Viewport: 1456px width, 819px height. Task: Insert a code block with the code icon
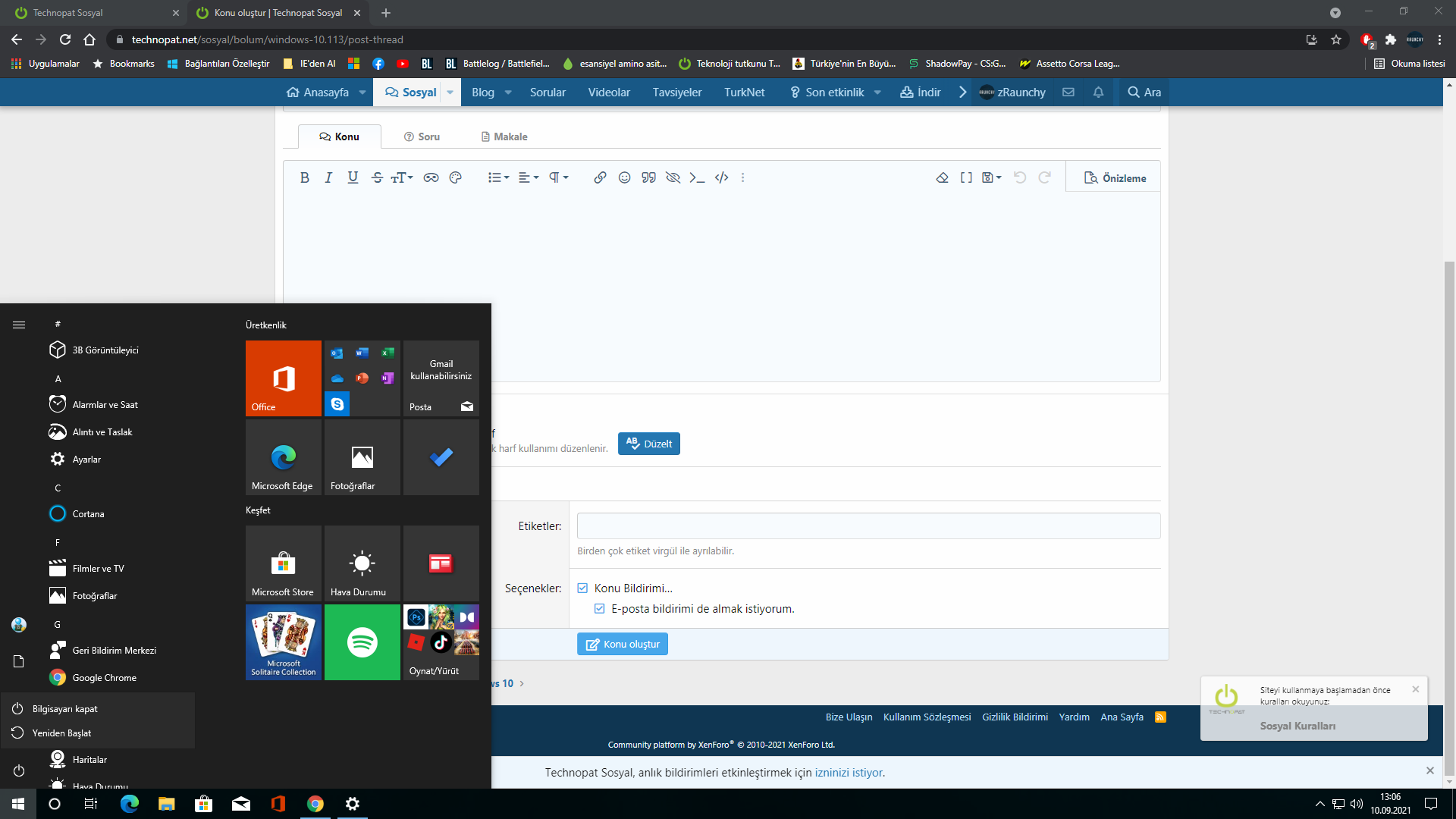721,177
